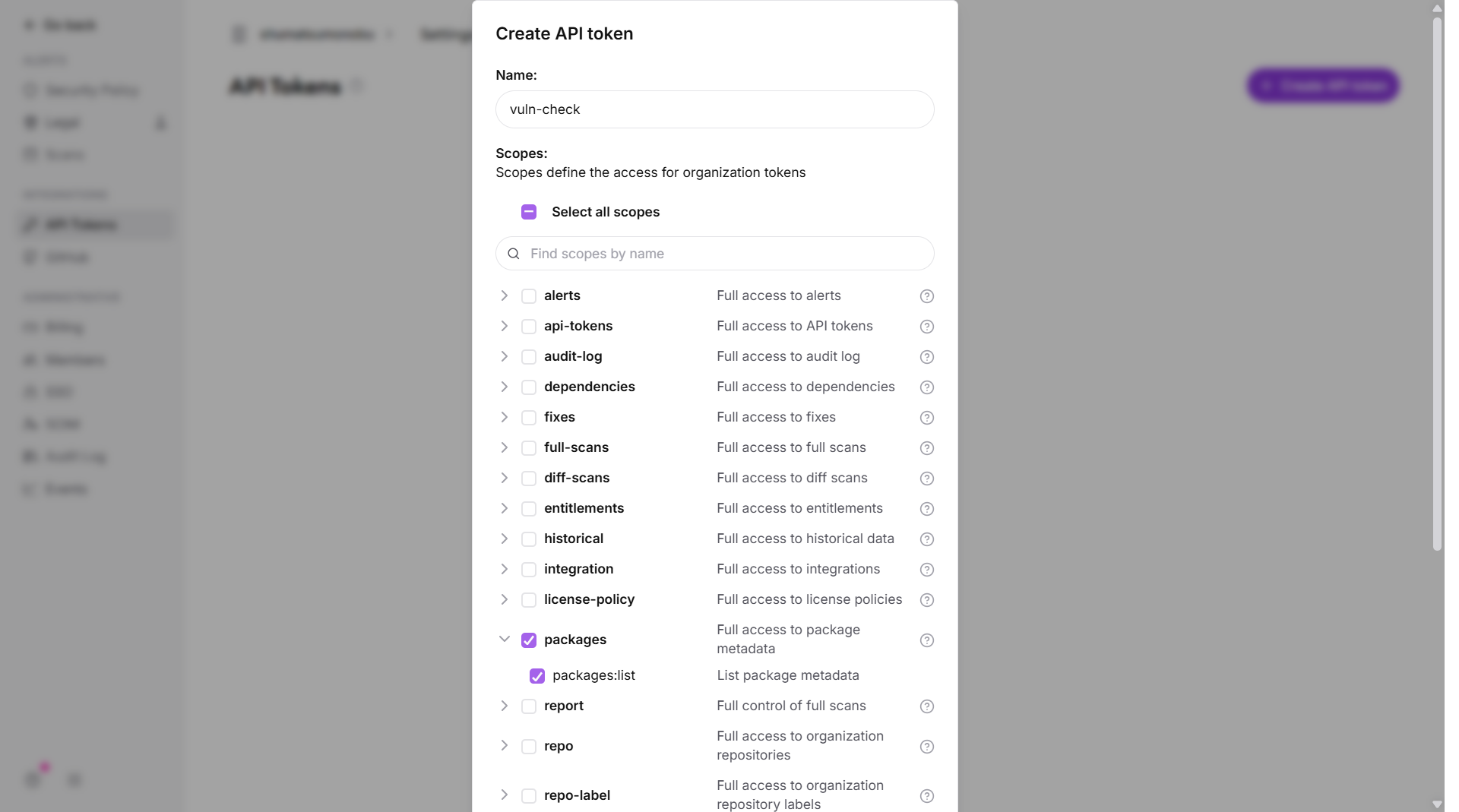Open help for the entitlements scope
The width and height of the screenshot is (1459, 812).
pyautogui.click(x=926, y=509)
